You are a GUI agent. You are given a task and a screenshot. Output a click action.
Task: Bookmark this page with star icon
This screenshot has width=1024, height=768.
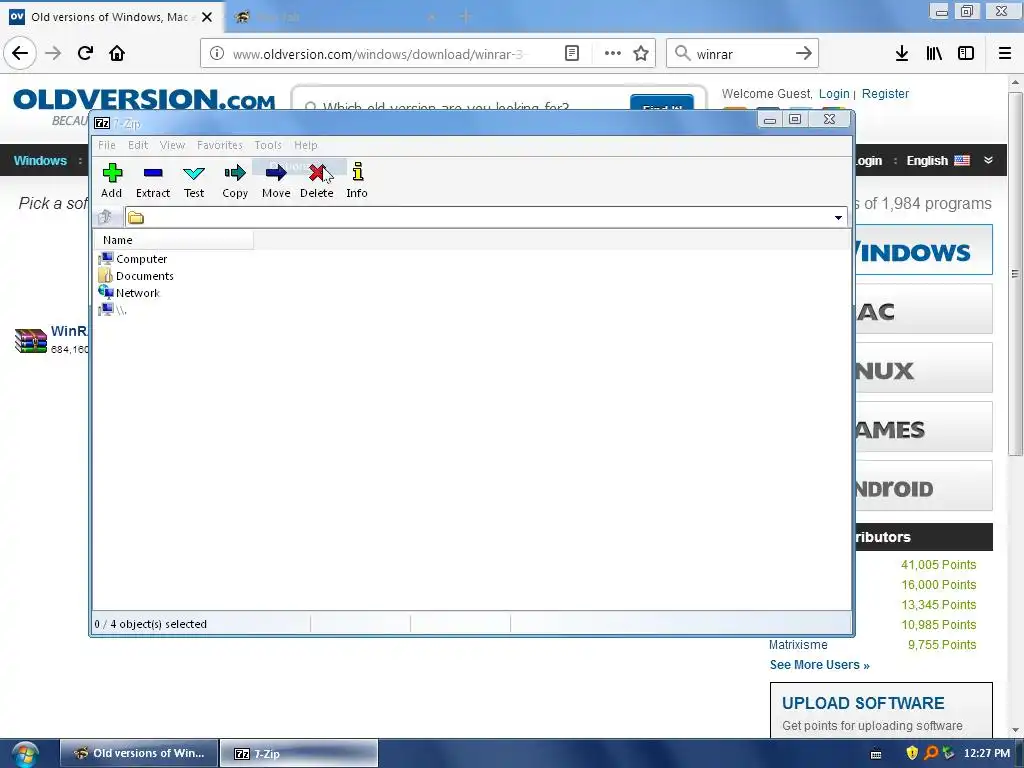tap(641, 54)
